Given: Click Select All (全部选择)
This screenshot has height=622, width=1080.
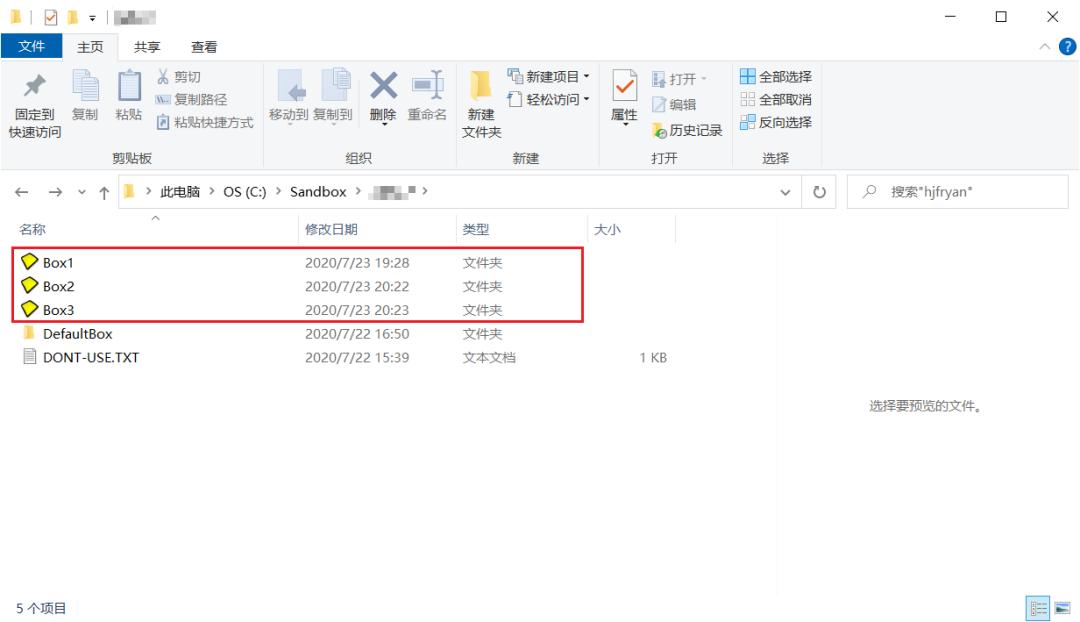Looking at the screenshot, I should point(776,76).
